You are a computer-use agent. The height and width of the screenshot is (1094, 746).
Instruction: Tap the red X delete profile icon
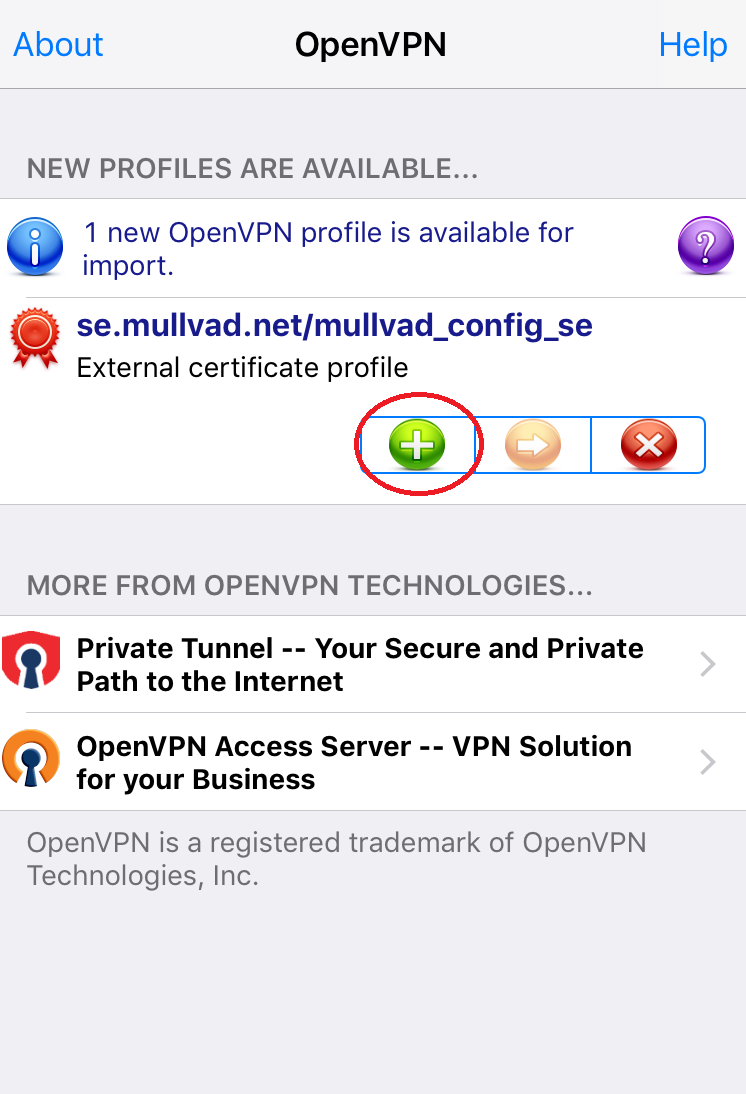(648, 444)
